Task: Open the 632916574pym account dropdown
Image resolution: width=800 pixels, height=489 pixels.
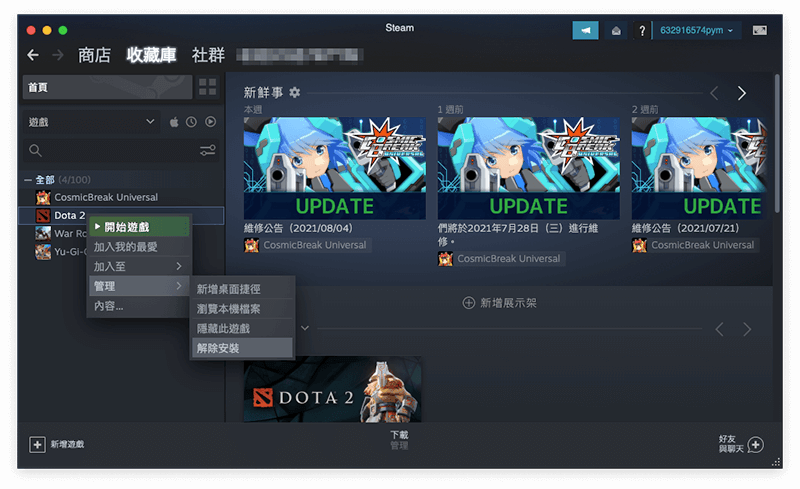Action: pos(696,31)
